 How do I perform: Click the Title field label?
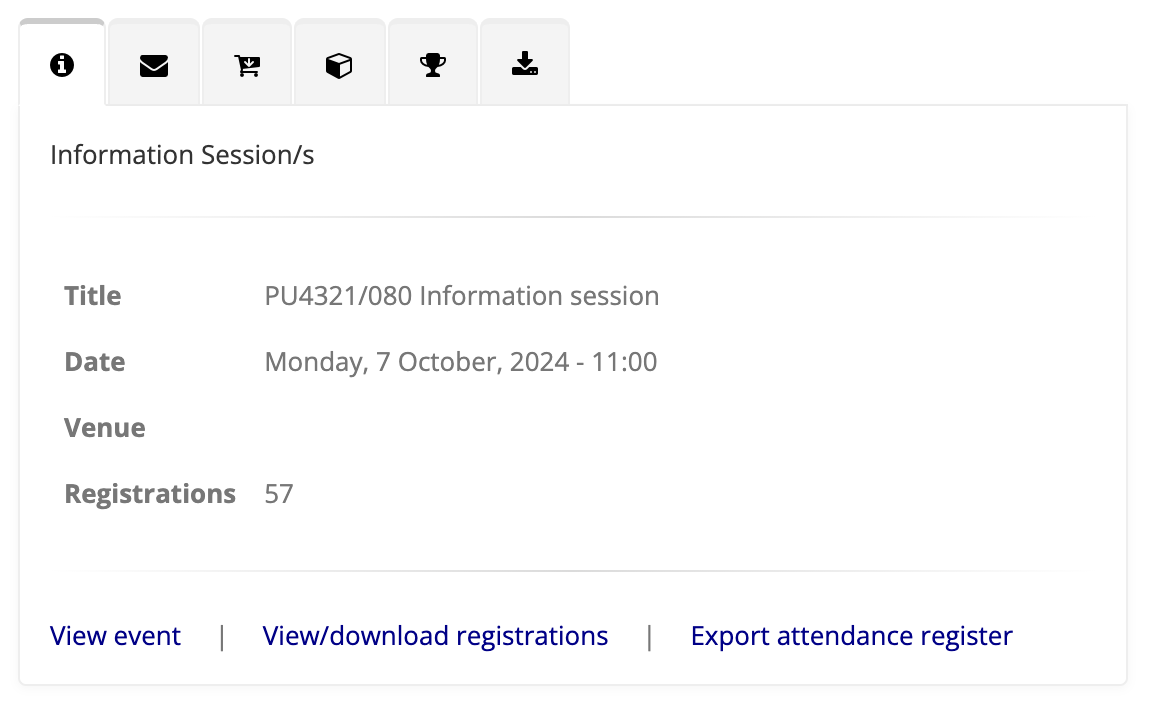click(93, 296)
